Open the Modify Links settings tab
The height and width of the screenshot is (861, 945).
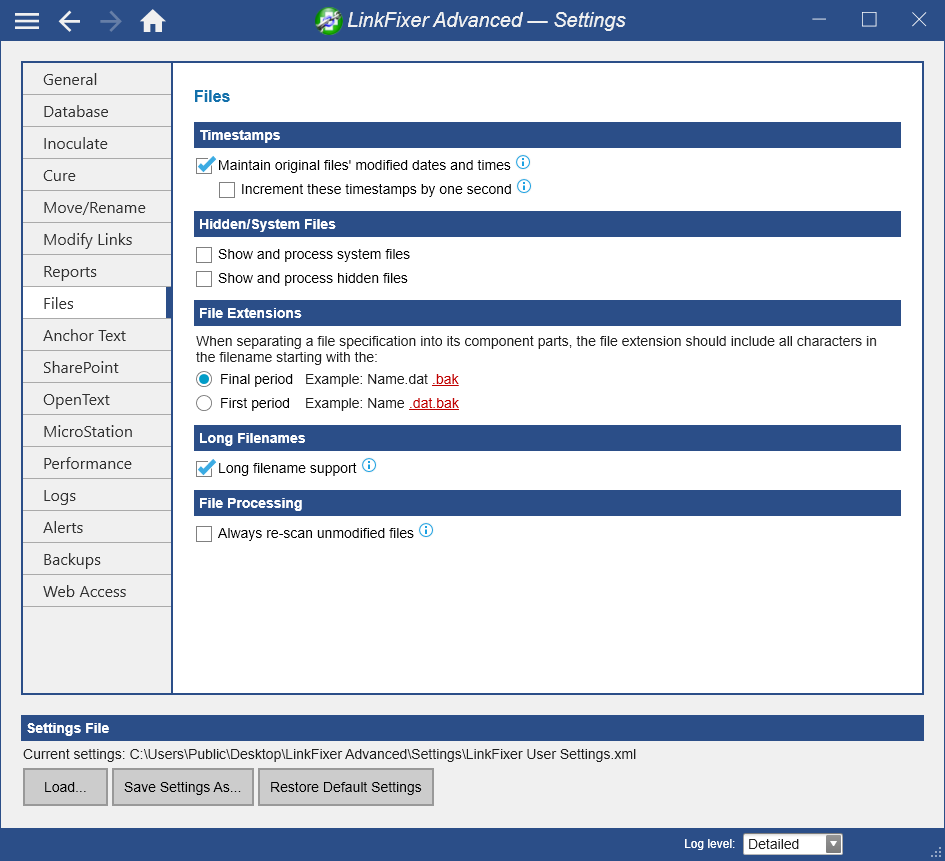[97, 239]
